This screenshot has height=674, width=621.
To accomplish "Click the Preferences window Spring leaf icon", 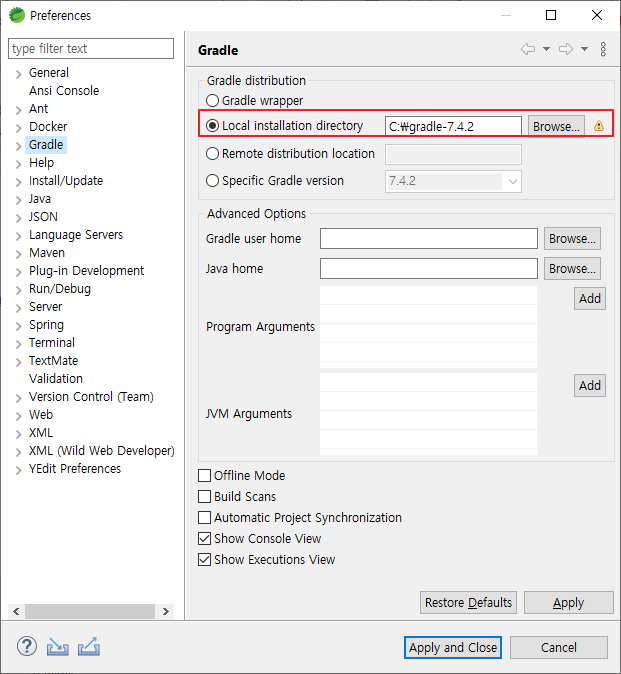I will click(17, 15).
